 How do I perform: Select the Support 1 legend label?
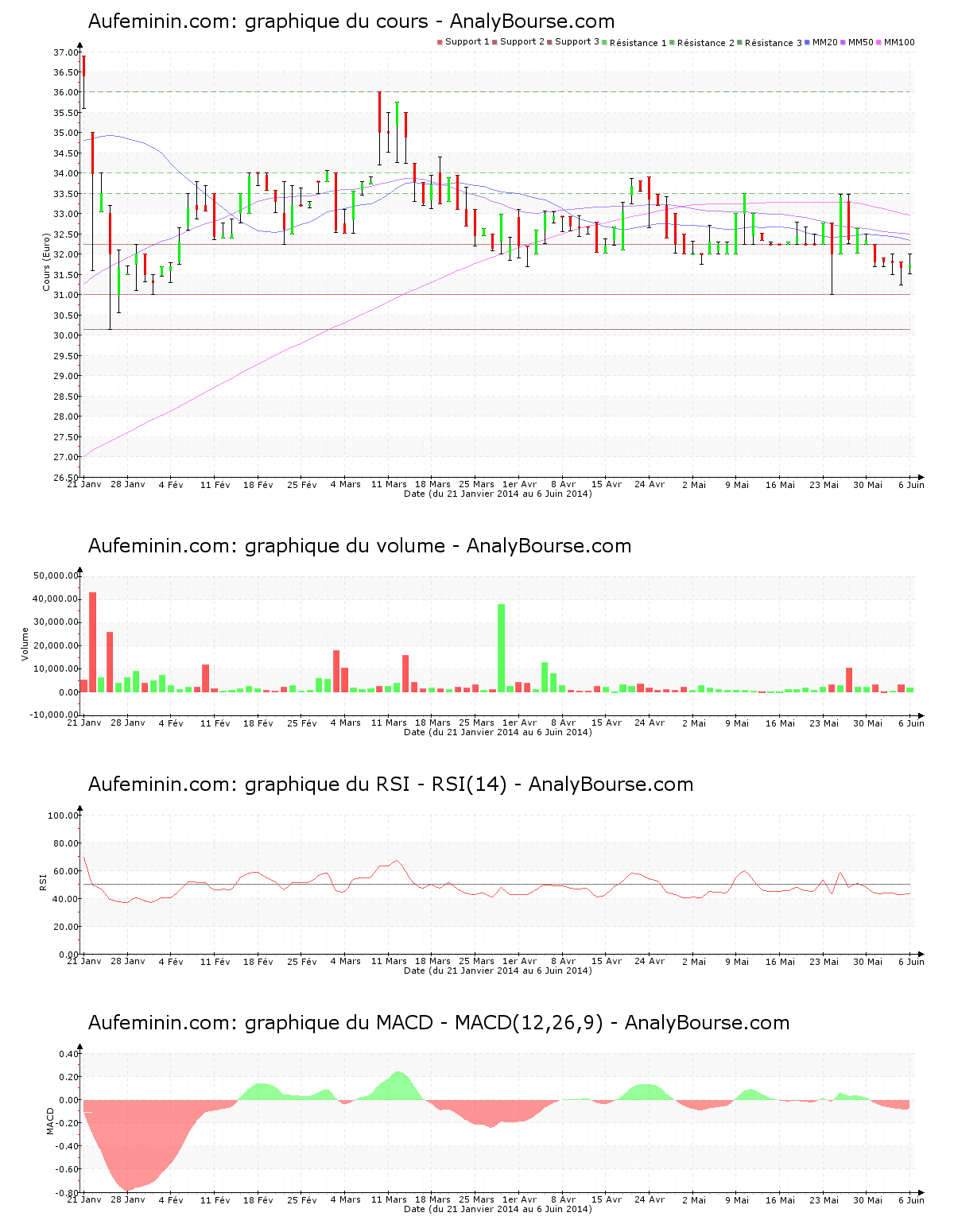coord(467,42)
